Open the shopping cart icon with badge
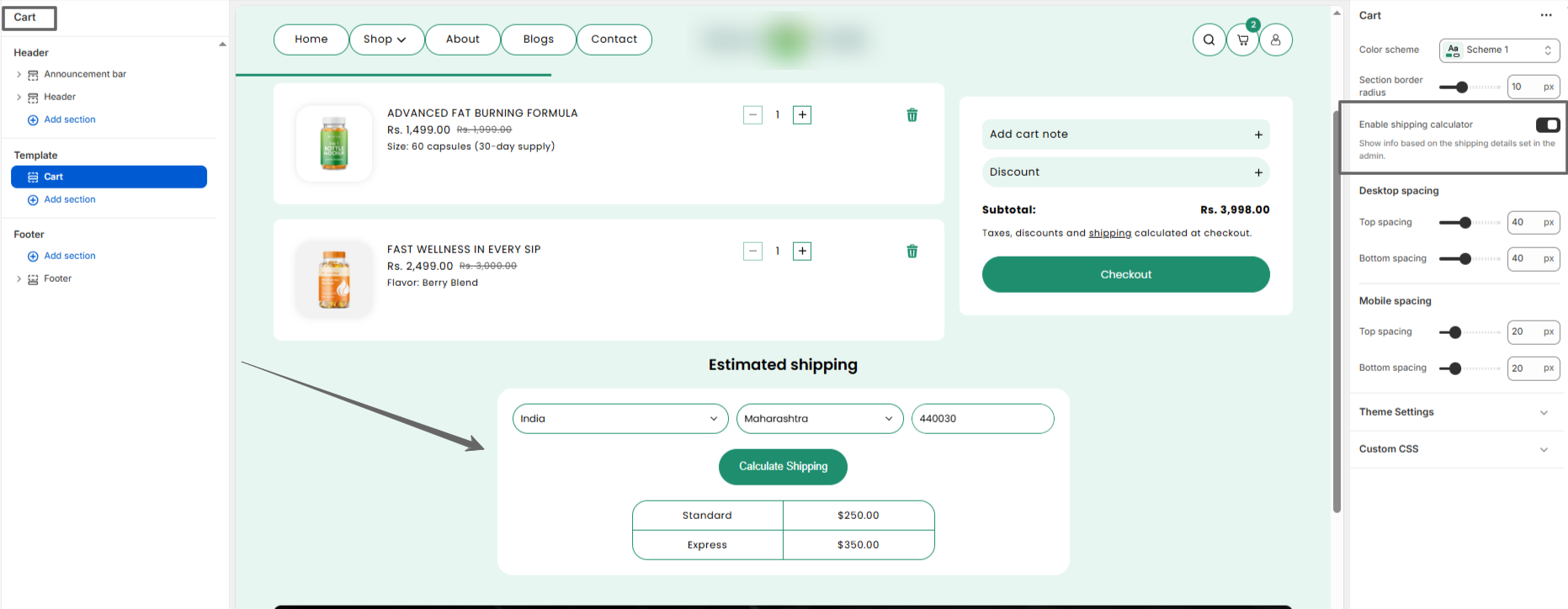Screen dimensions: 1568x609 [1242, 40]
